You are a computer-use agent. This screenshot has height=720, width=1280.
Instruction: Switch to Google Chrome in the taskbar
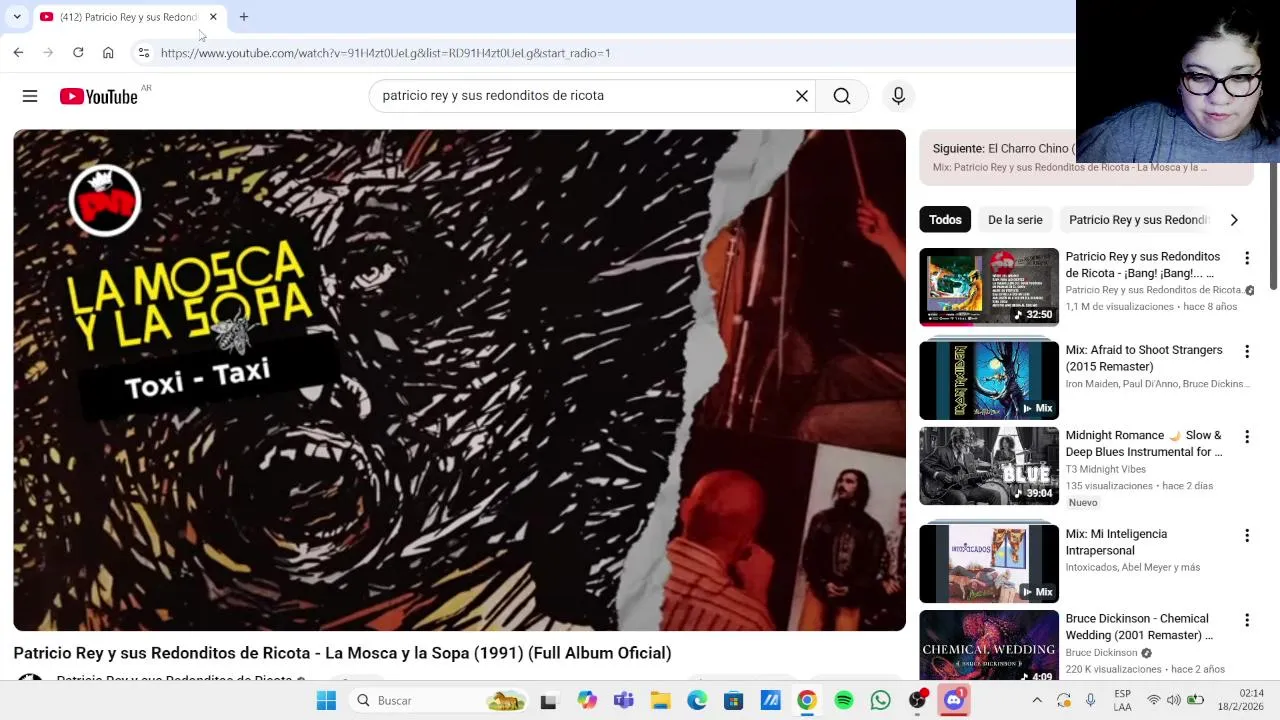coord(806,700)
